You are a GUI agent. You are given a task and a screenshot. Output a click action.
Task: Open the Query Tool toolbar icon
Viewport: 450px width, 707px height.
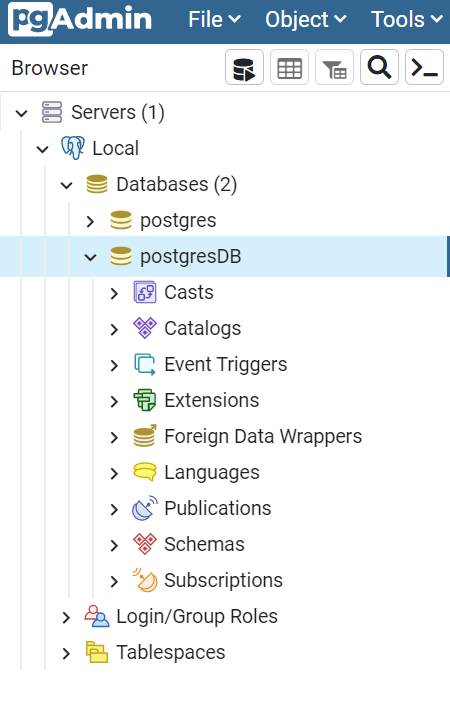[x=244, y=68]
